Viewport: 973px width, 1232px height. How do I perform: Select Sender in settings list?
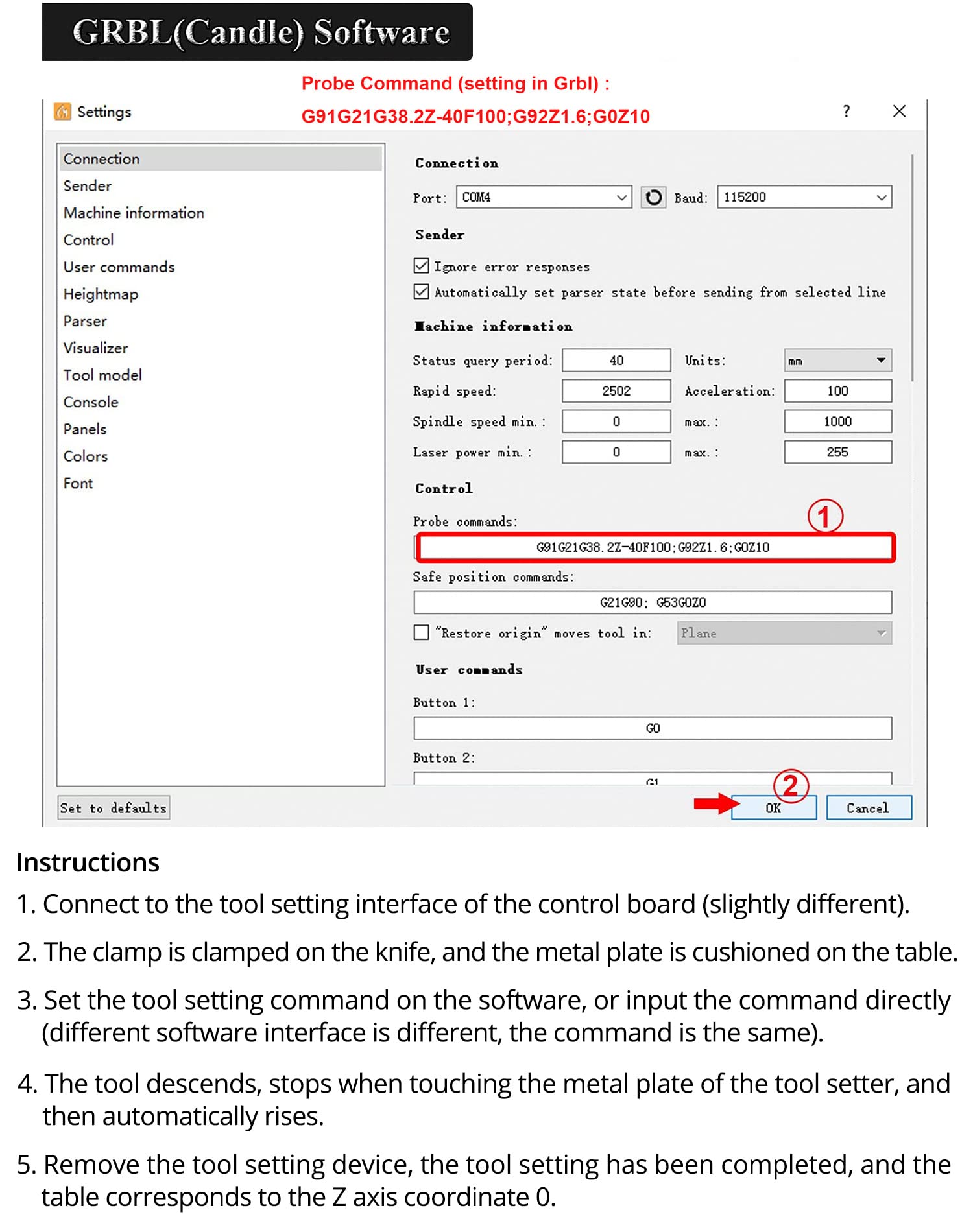[x=221, y=186]
